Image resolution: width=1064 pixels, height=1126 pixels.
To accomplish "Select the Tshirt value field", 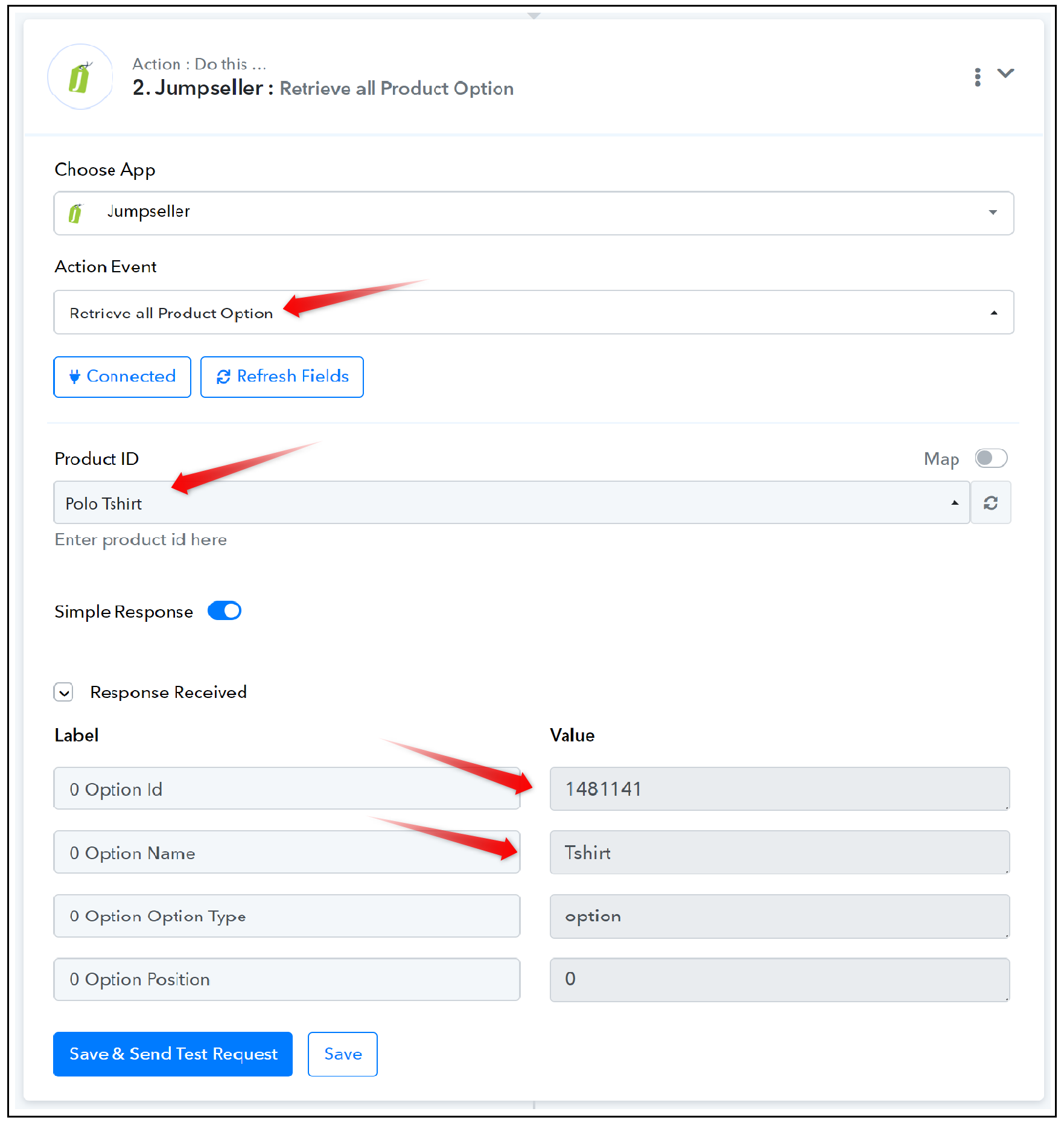I will tap(780, 852).
